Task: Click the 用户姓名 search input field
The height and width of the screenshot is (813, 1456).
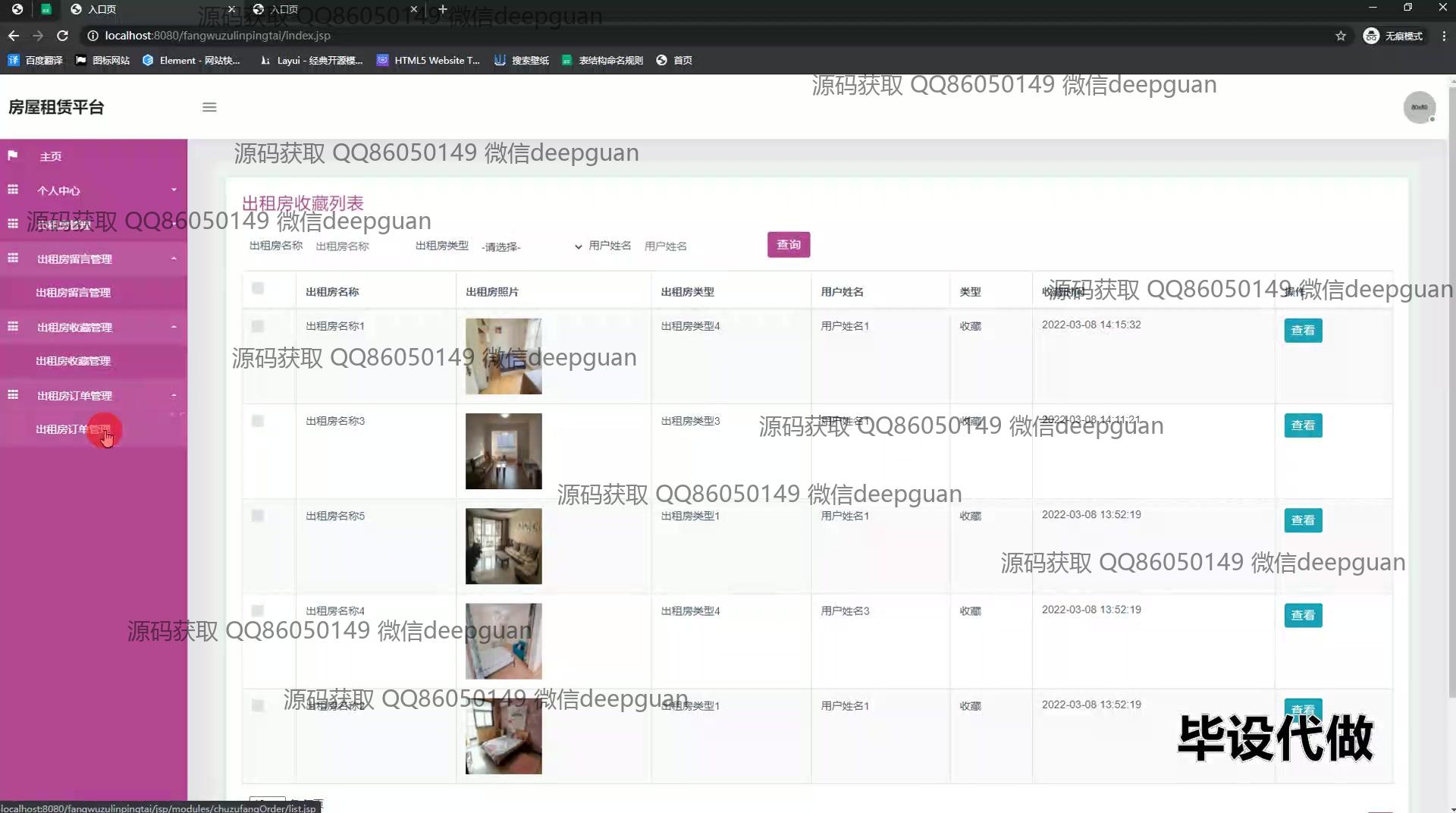Action: [698, 246]
